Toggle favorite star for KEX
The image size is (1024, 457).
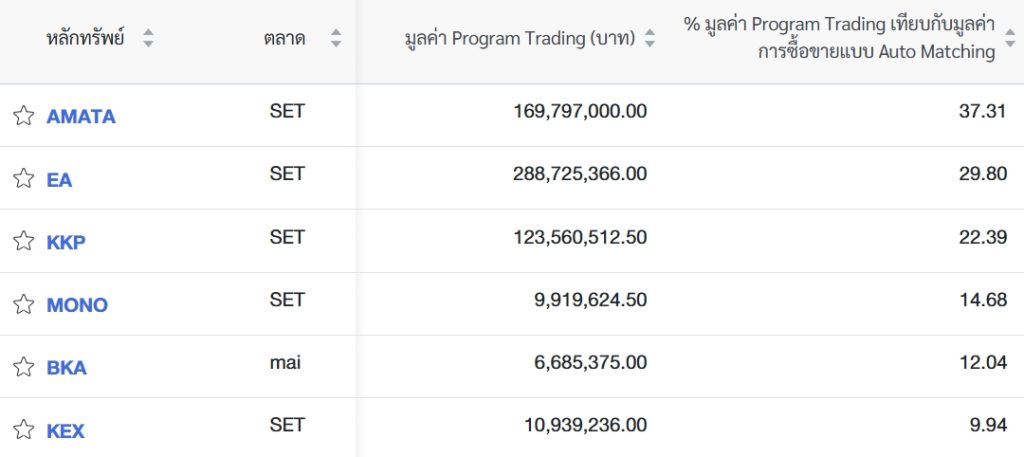(x=24, y=430)
